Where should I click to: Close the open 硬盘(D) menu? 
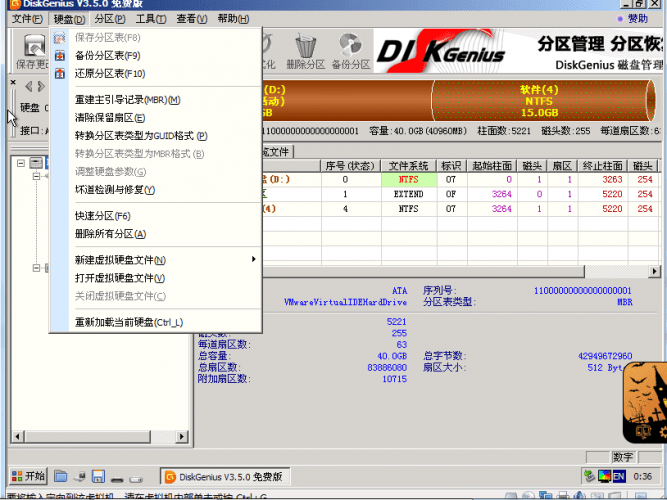(x=69, y=19)
